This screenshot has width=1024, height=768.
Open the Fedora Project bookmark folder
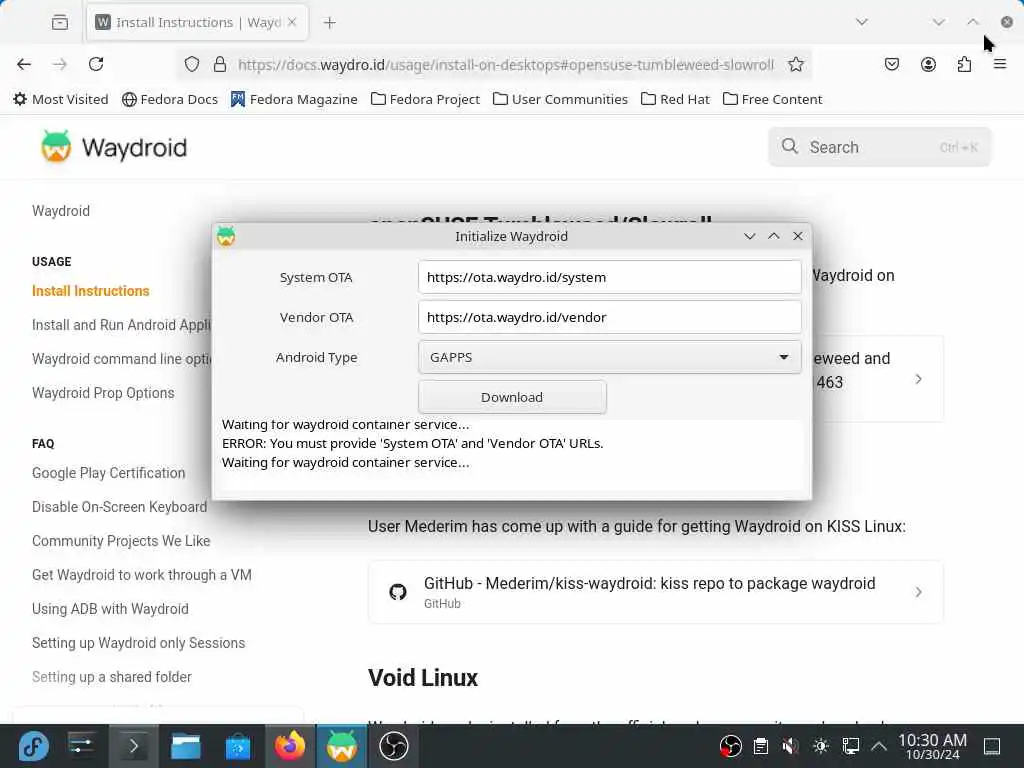click(425, 99)
